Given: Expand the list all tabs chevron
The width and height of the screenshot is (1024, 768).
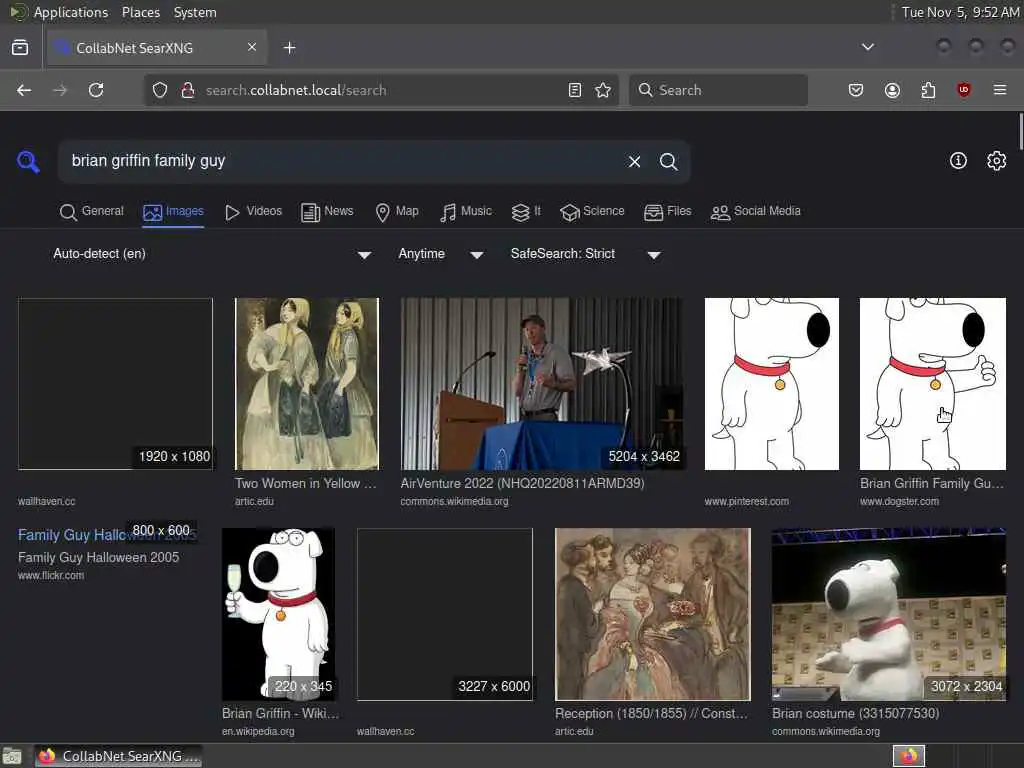Looking at the screenshot, I should [x=868, y=47].
